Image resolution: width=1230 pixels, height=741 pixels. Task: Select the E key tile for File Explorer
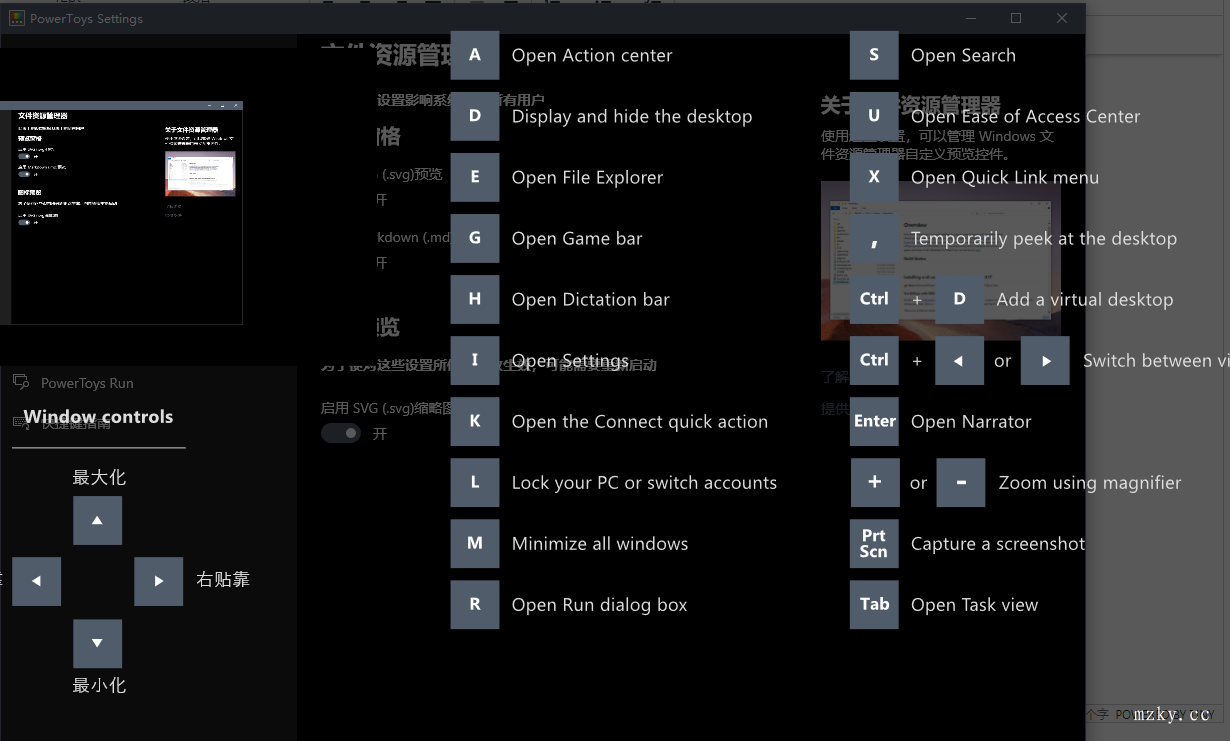[475, 177]
